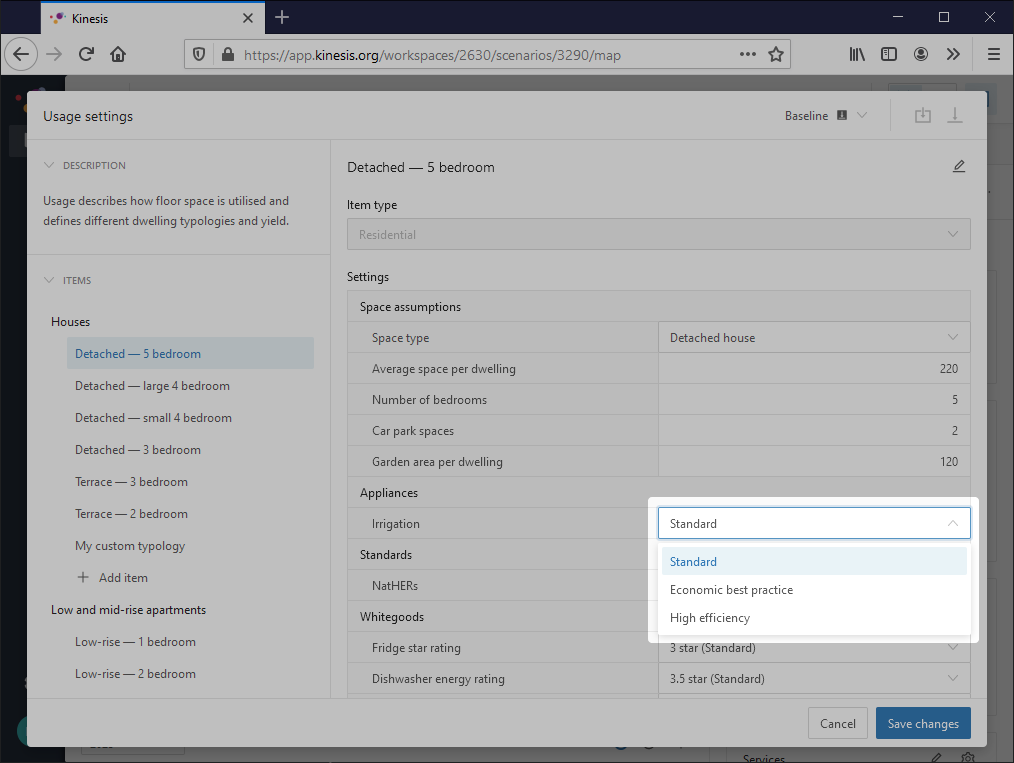Open the Dishwasher energy rating dropdown

814,679
